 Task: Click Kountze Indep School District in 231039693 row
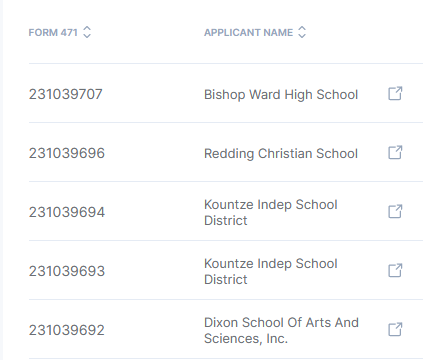(271, 271)
